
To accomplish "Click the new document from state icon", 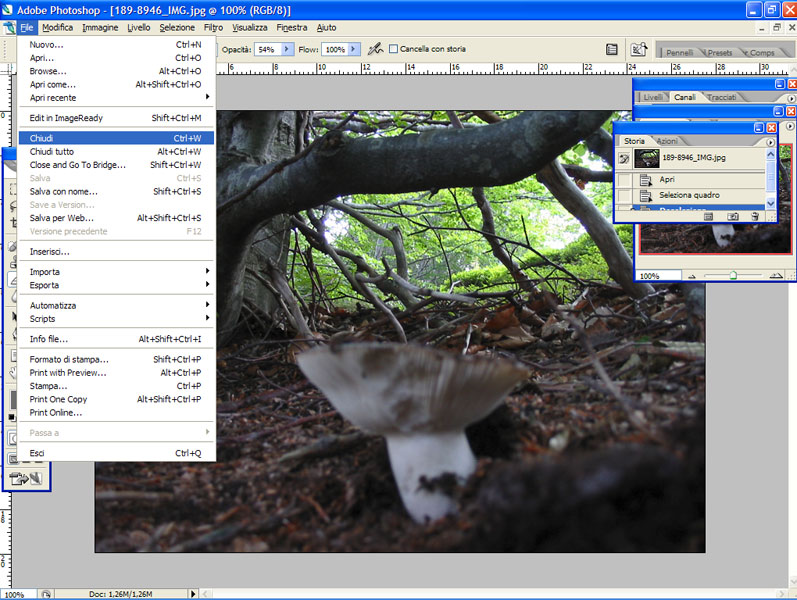I will tap(708, 215).
